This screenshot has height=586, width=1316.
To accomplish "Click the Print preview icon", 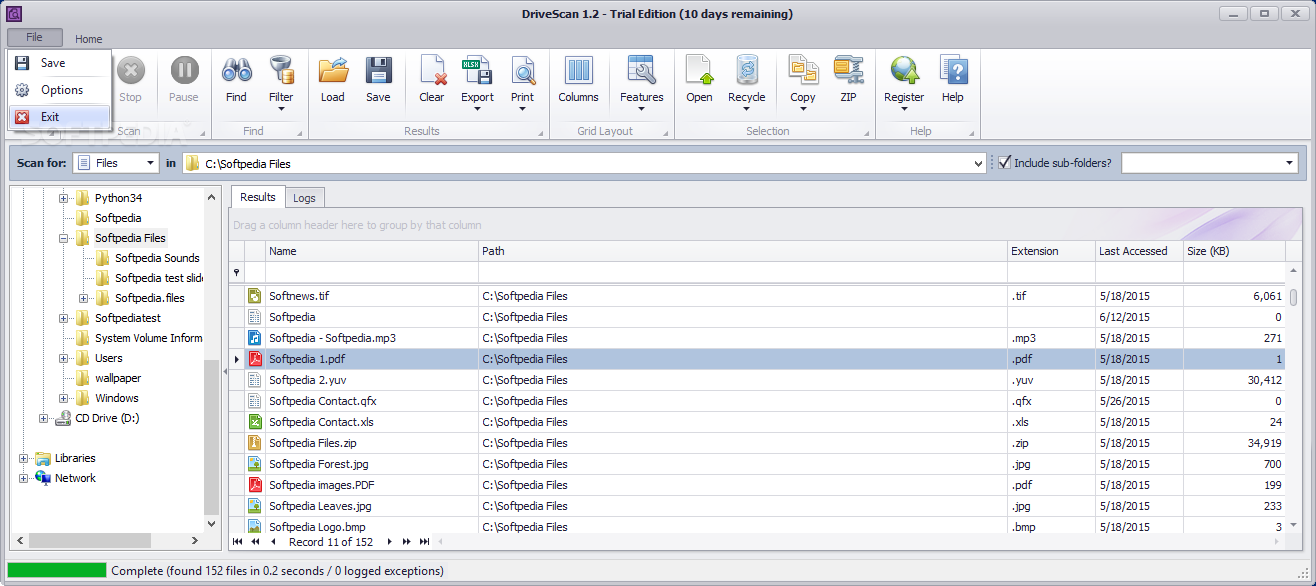I will tap(523, 70).
